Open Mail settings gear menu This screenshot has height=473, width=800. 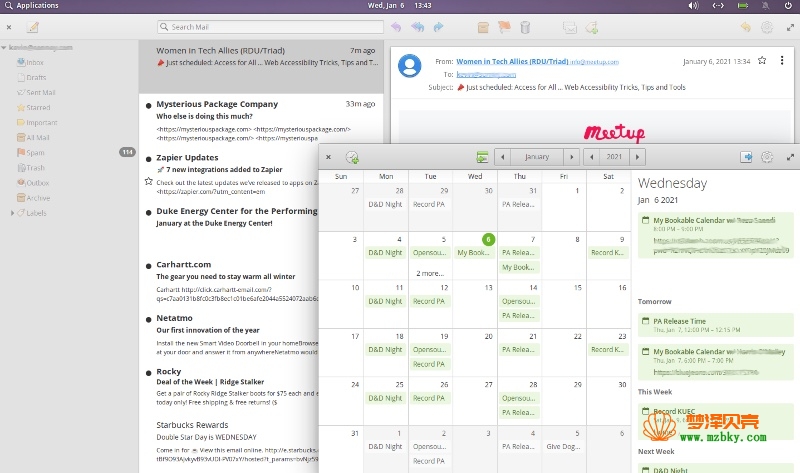pos(767,27)
